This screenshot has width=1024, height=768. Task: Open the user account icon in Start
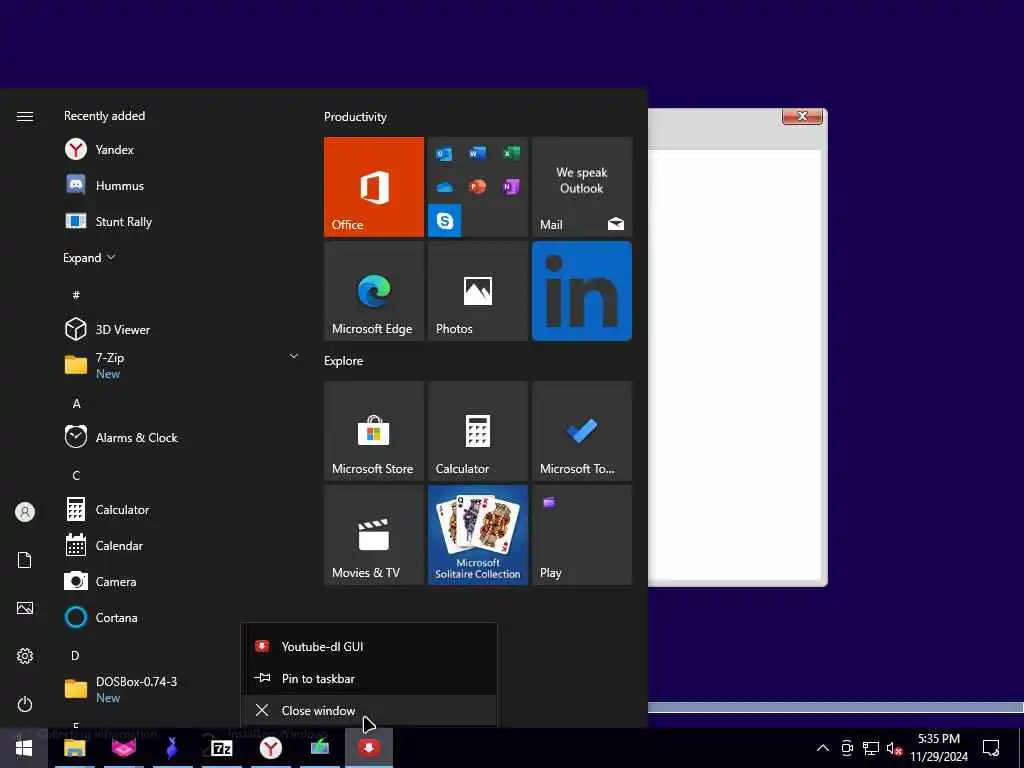point(25,512)
